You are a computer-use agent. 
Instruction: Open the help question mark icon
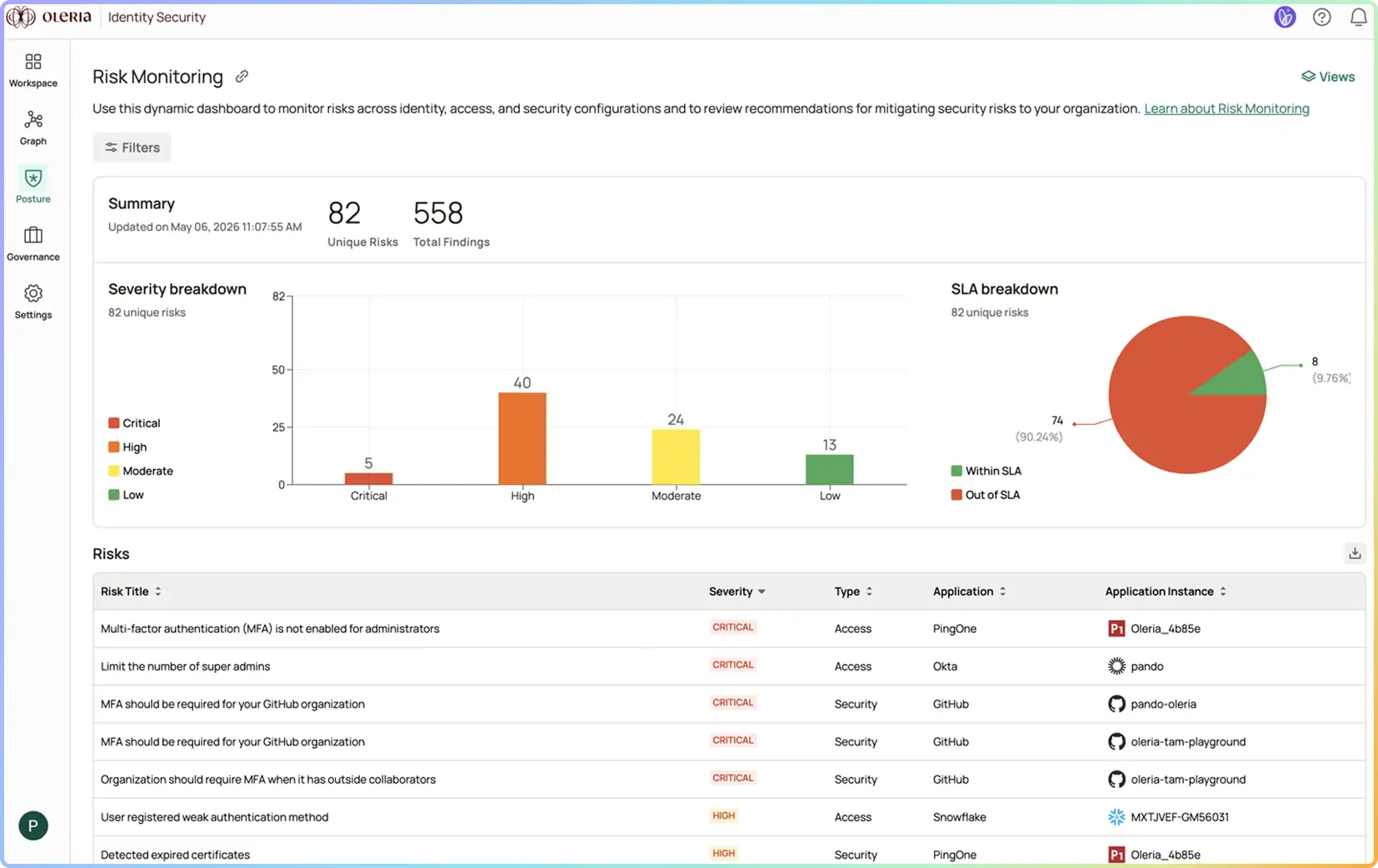(1321, 17)
